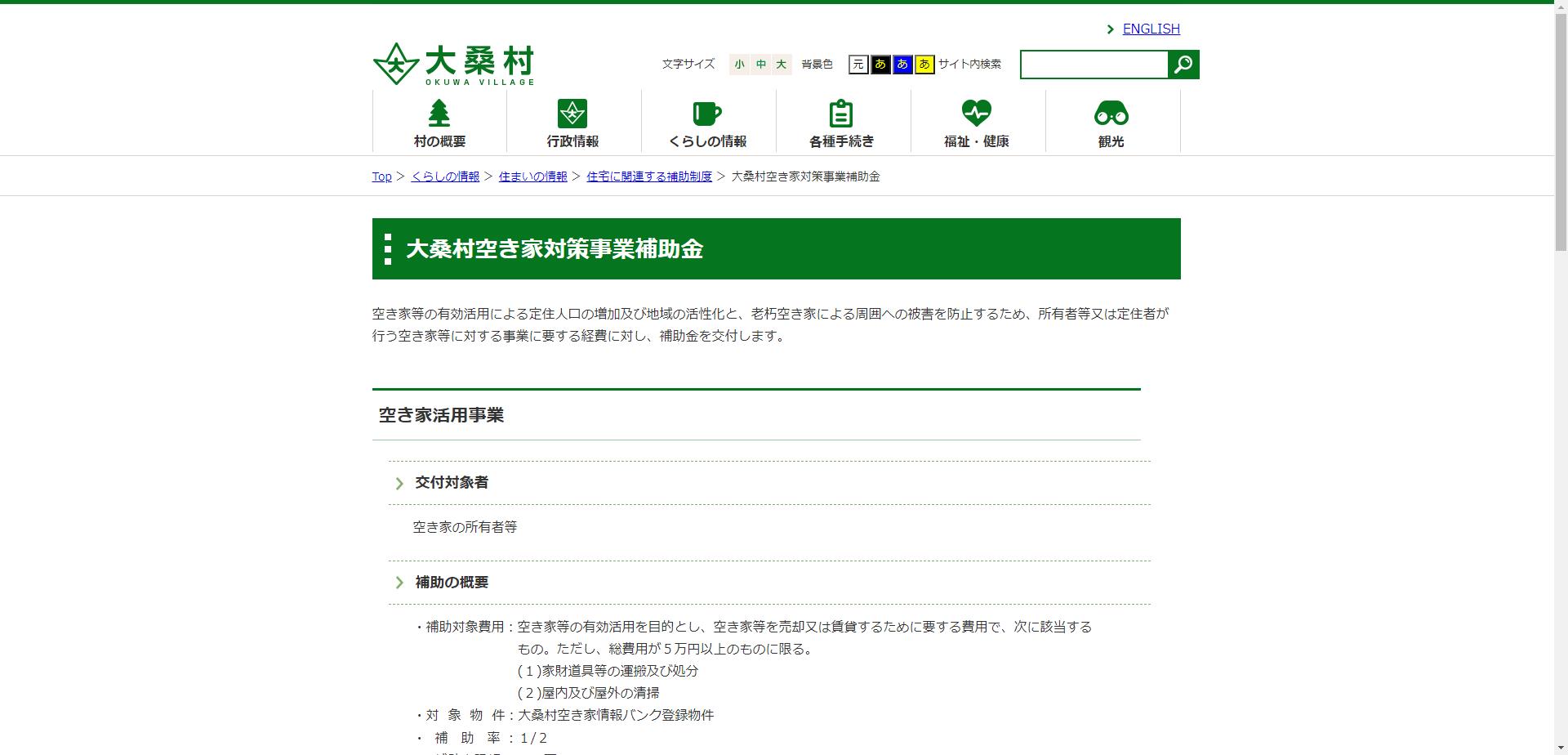The image size is (1568, 755).
Task: Click the サイト内検索 label
Action: click(x=969, y=64)
